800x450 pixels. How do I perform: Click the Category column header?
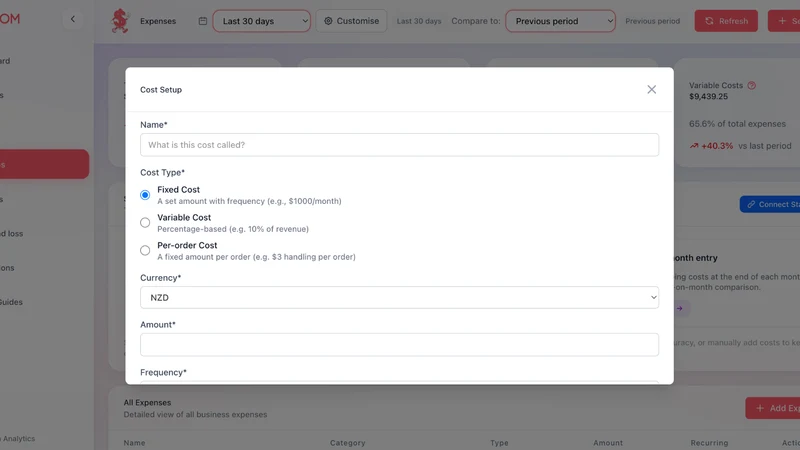point(347,443)
